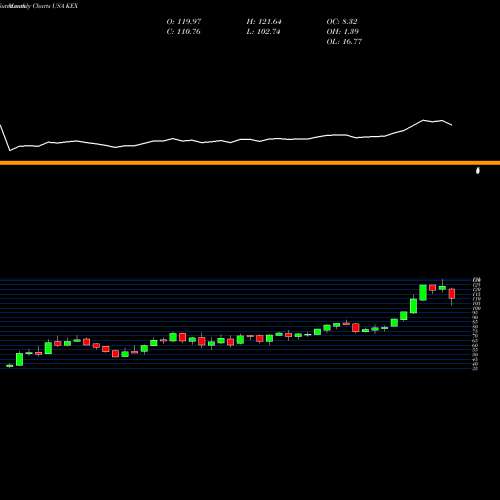This screenshot has height=500, width=500.
Task: Click the OH: 1.39 value
Action: [x=342, y=32]
